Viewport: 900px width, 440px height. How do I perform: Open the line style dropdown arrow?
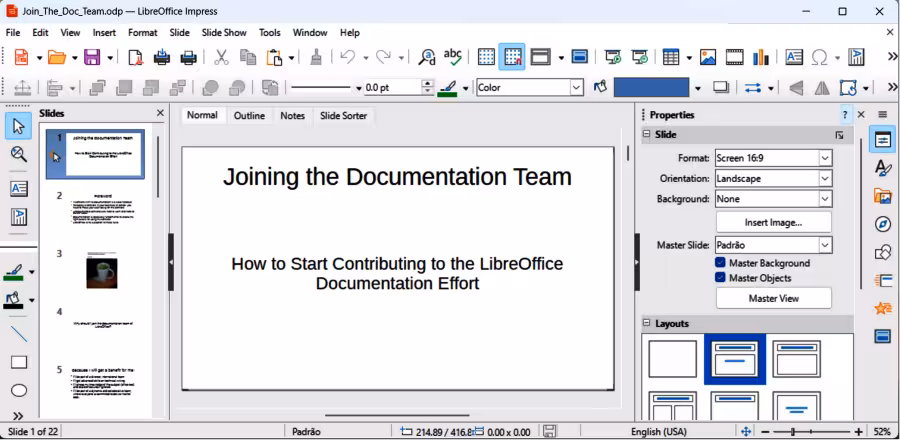(x=359, y=88)
